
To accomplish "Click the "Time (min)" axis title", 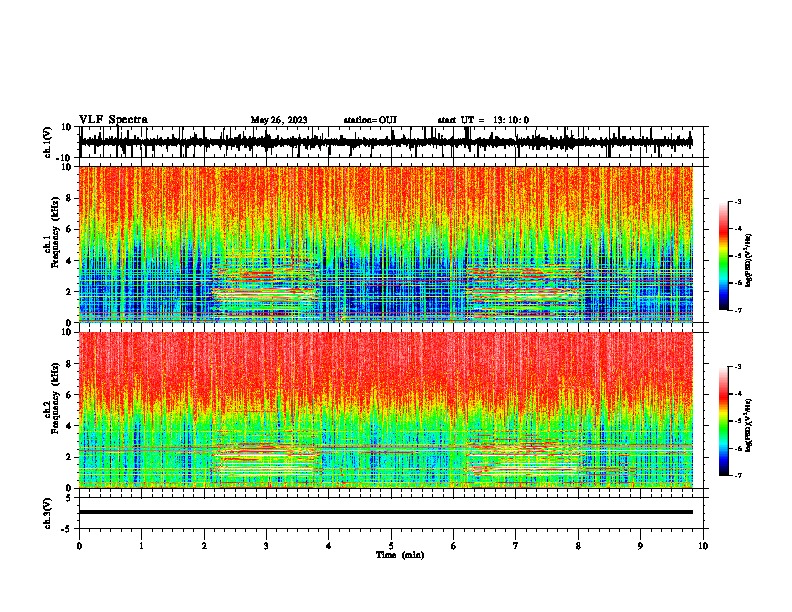I will 400,555.
